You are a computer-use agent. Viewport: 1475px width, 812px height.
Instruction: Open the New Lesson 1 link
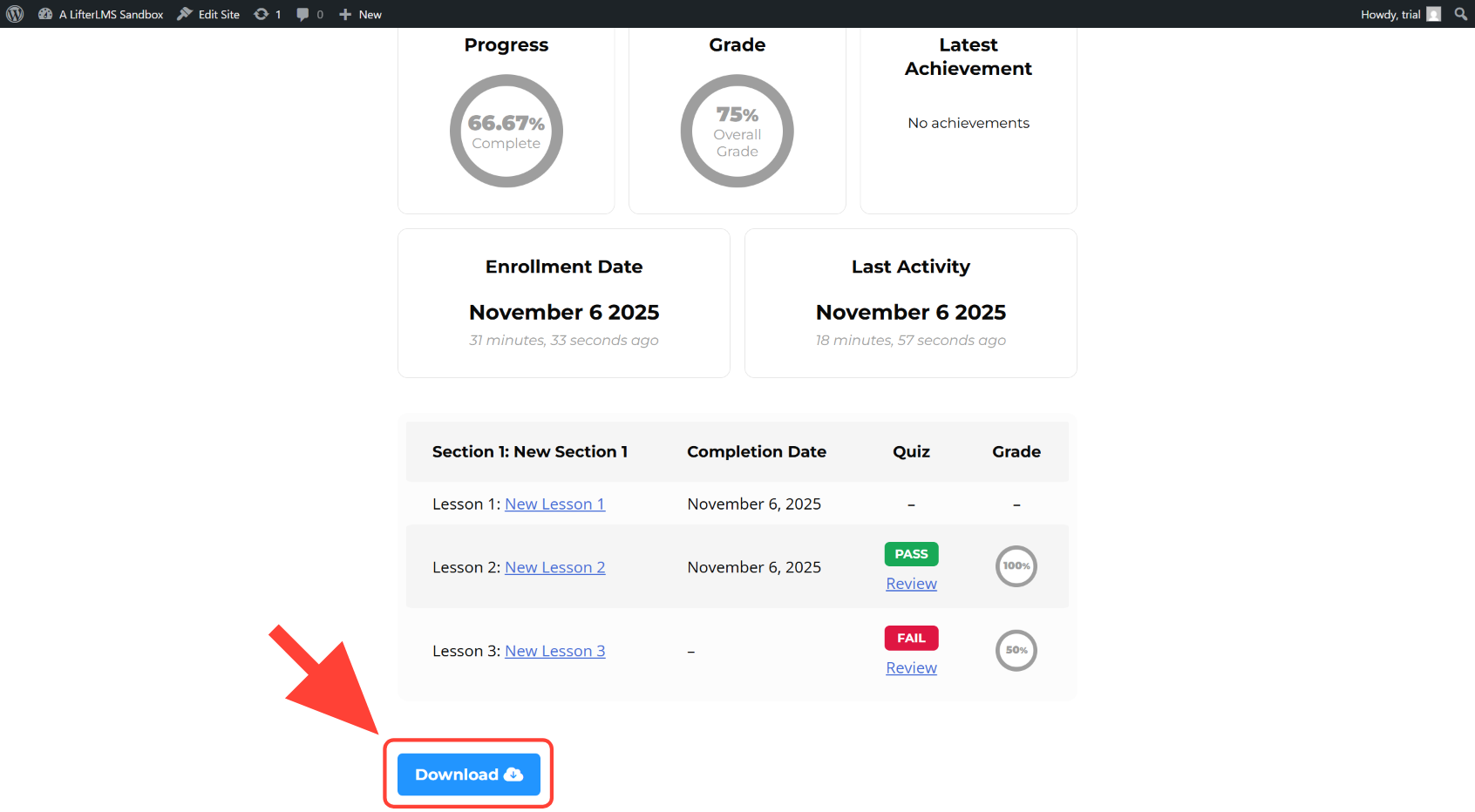[x=554, y=504]
